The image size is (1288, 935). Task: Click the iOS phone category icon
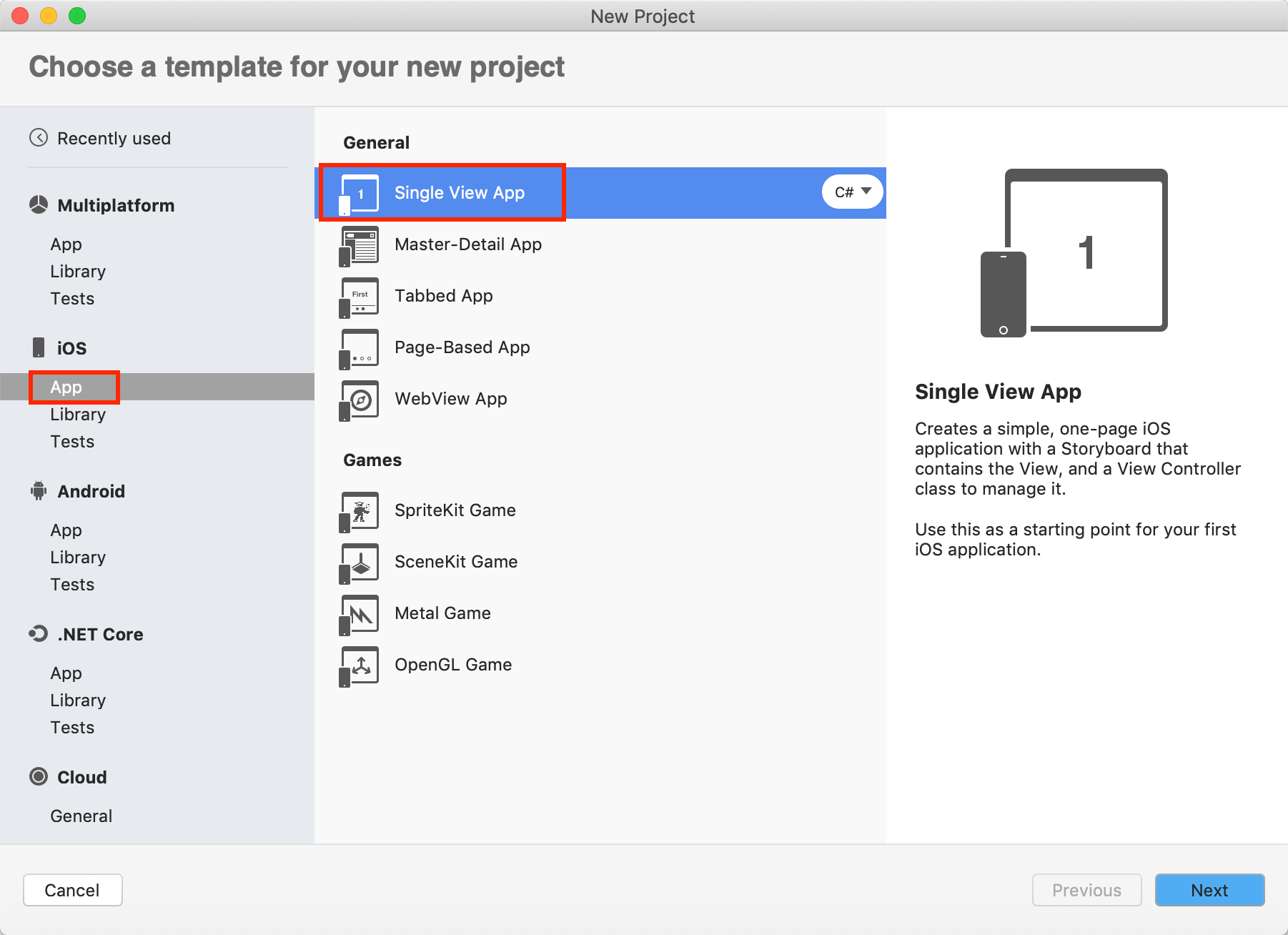pyautogui.click(x=39, y=347)
